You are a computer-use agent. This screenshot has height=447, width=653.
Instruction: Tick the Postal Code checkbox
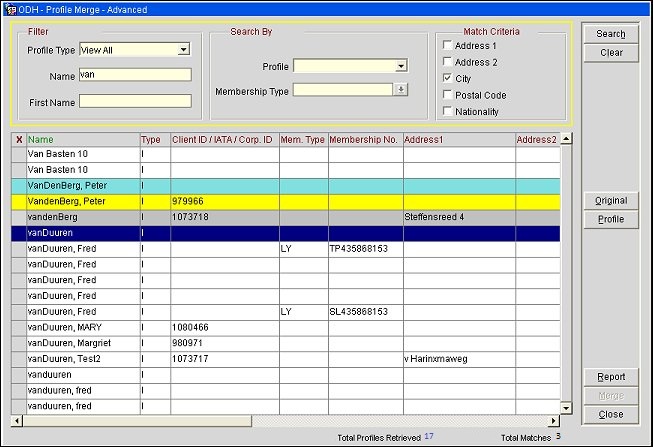coord(447,95)
